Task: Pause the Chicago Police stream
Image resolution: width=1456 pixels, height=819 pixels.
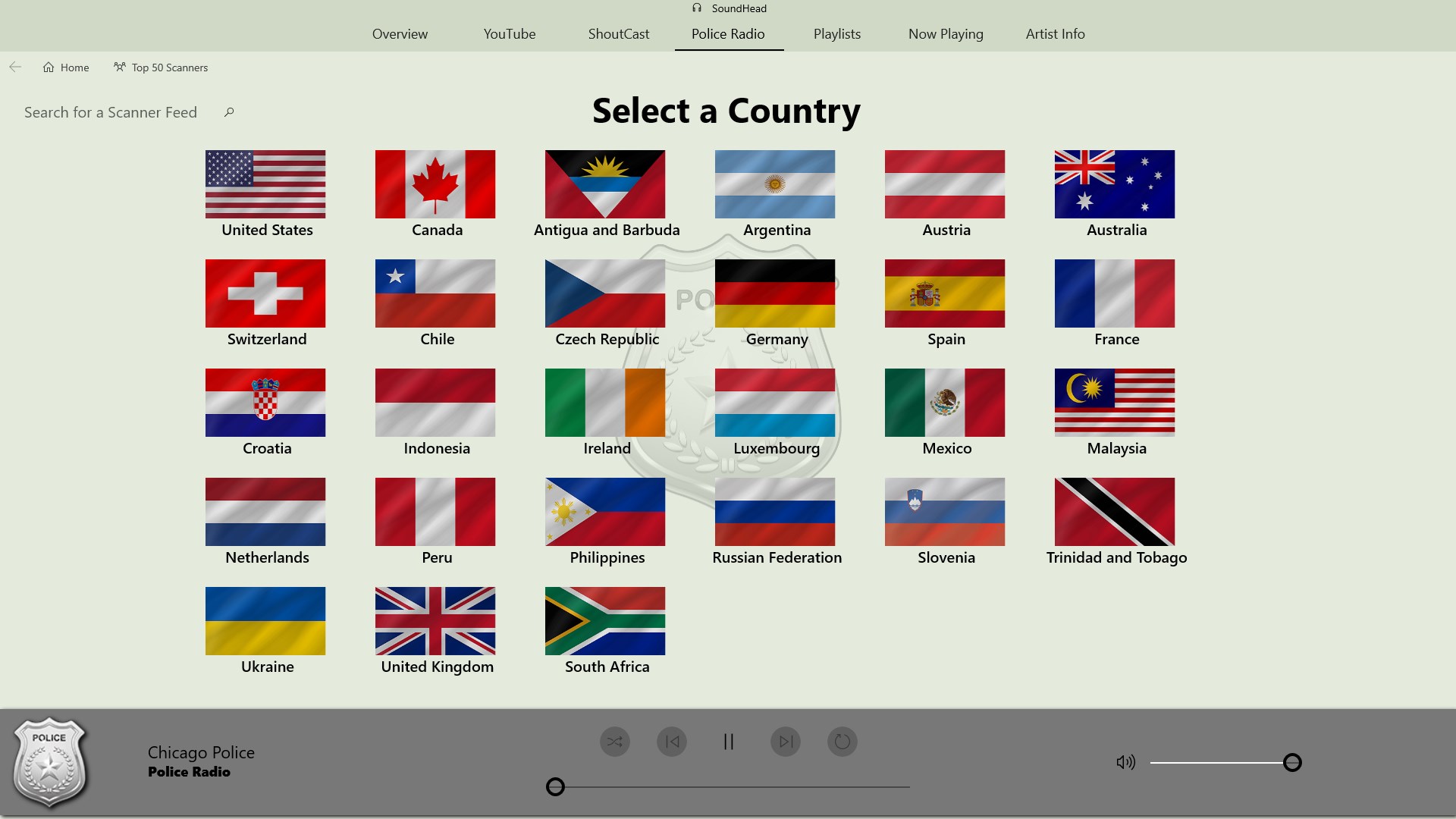Action: click(x=728, y=742)
